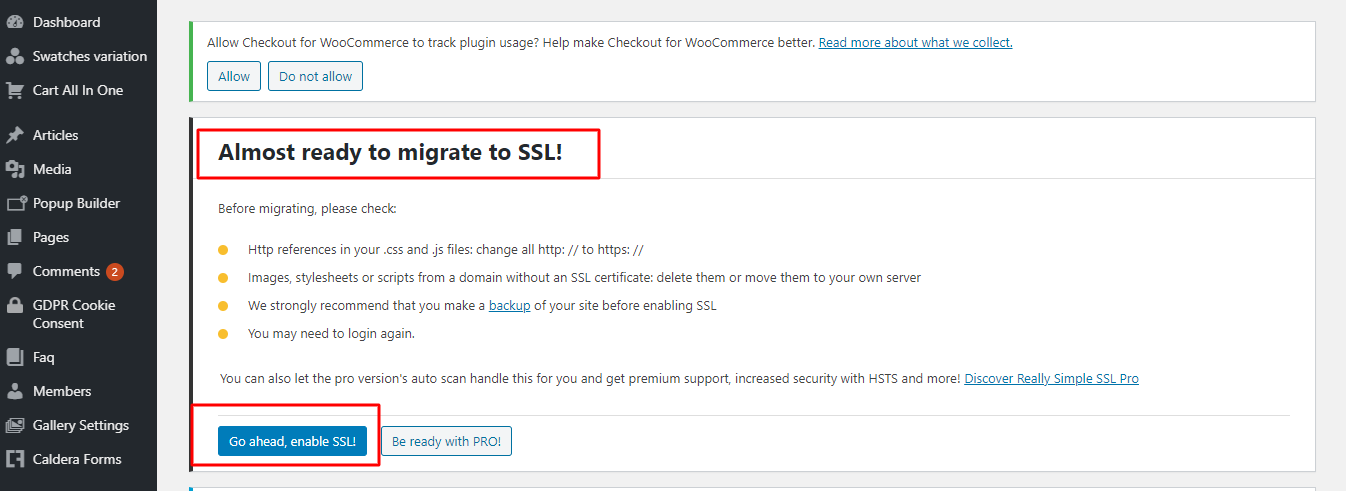Click the Articles pushpin icon
Image resolution: width=1346 pixels, height=491 pixels.
pyautogui.click(x=15, y=135)
